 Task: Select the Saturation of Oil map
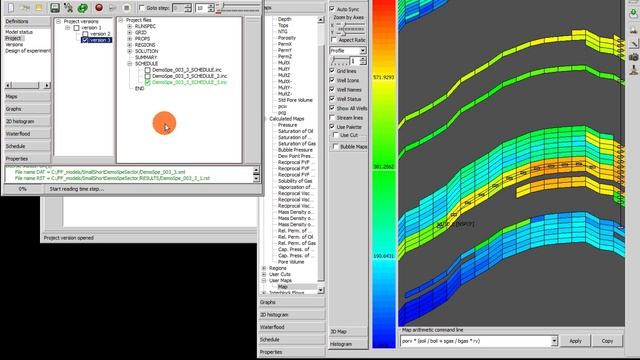(296, 131)
